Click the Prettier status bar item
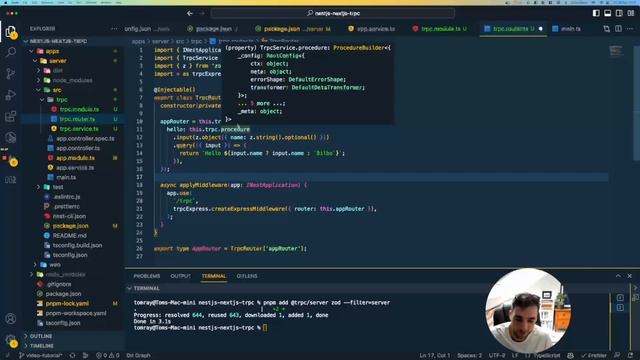The image size is (640, 360). pyautogui.click(x=594, y=356)
